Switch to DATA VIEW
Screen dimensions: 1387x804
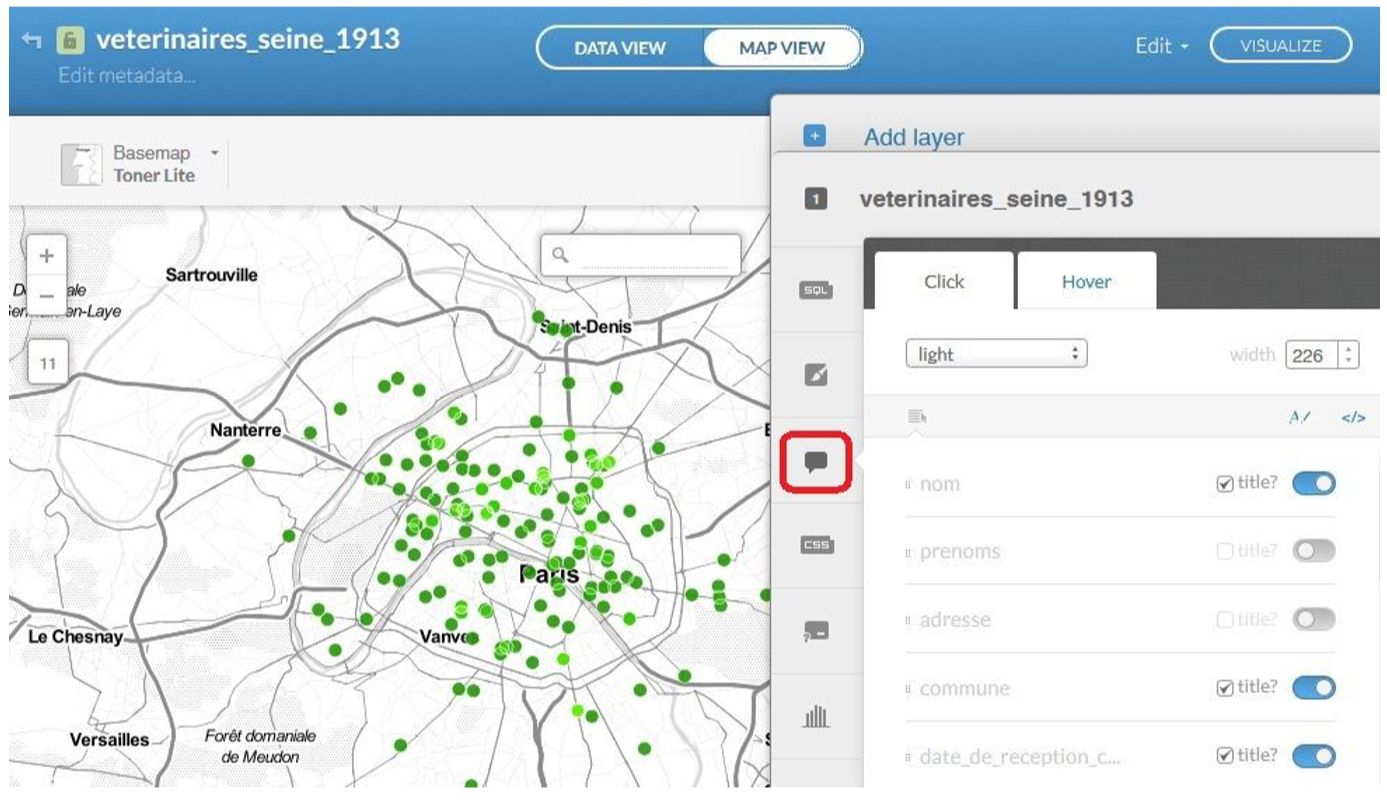coord(620,48)
